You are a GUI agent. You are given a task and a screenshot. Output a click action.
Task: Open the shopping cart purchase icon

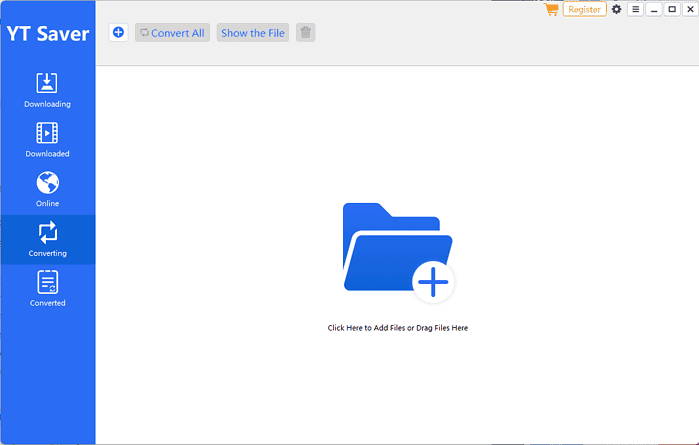point(551,9)
